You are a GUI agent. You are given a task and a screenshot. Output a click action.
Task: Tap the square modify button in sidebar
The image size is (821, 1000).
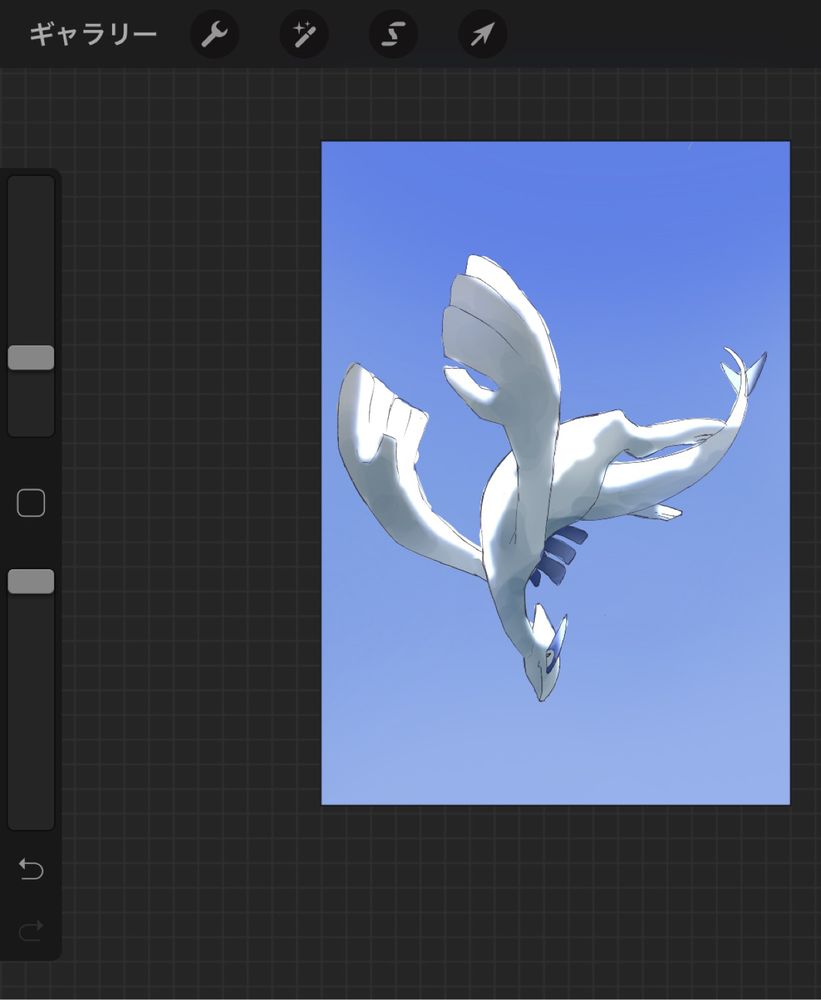pos(31,503)
